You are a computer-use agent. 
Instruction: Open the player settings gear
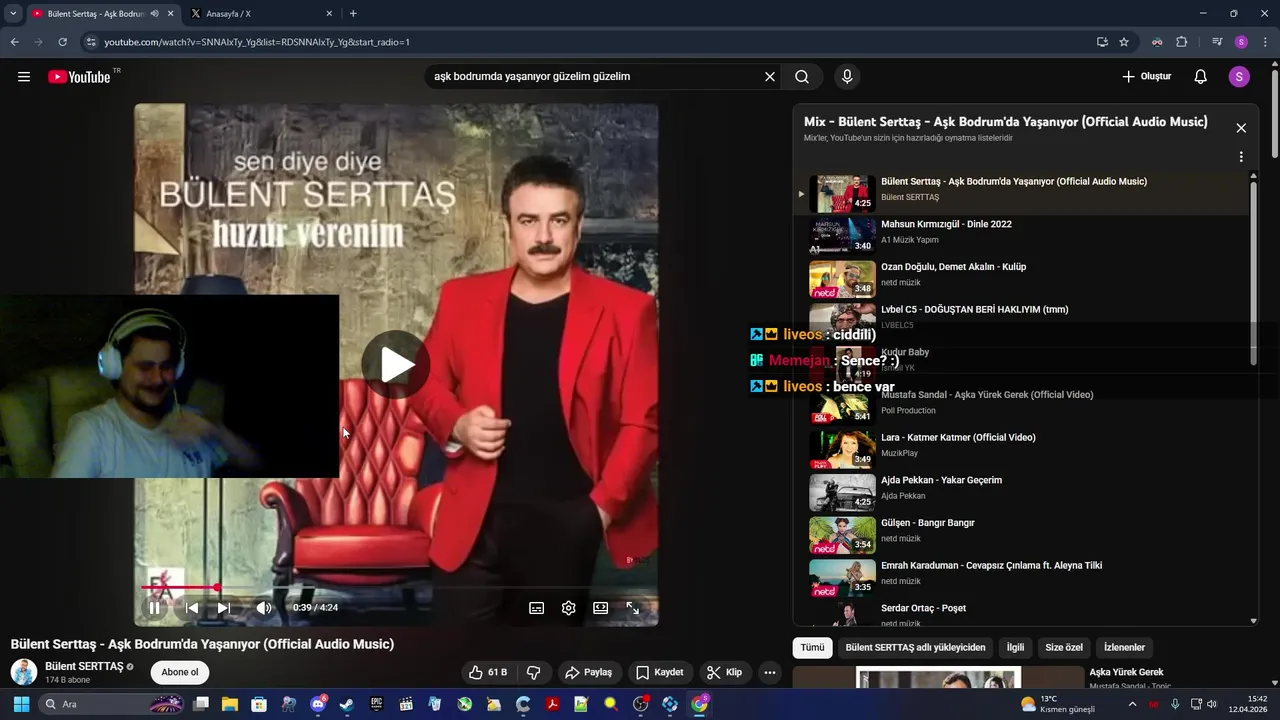point(569,608)
